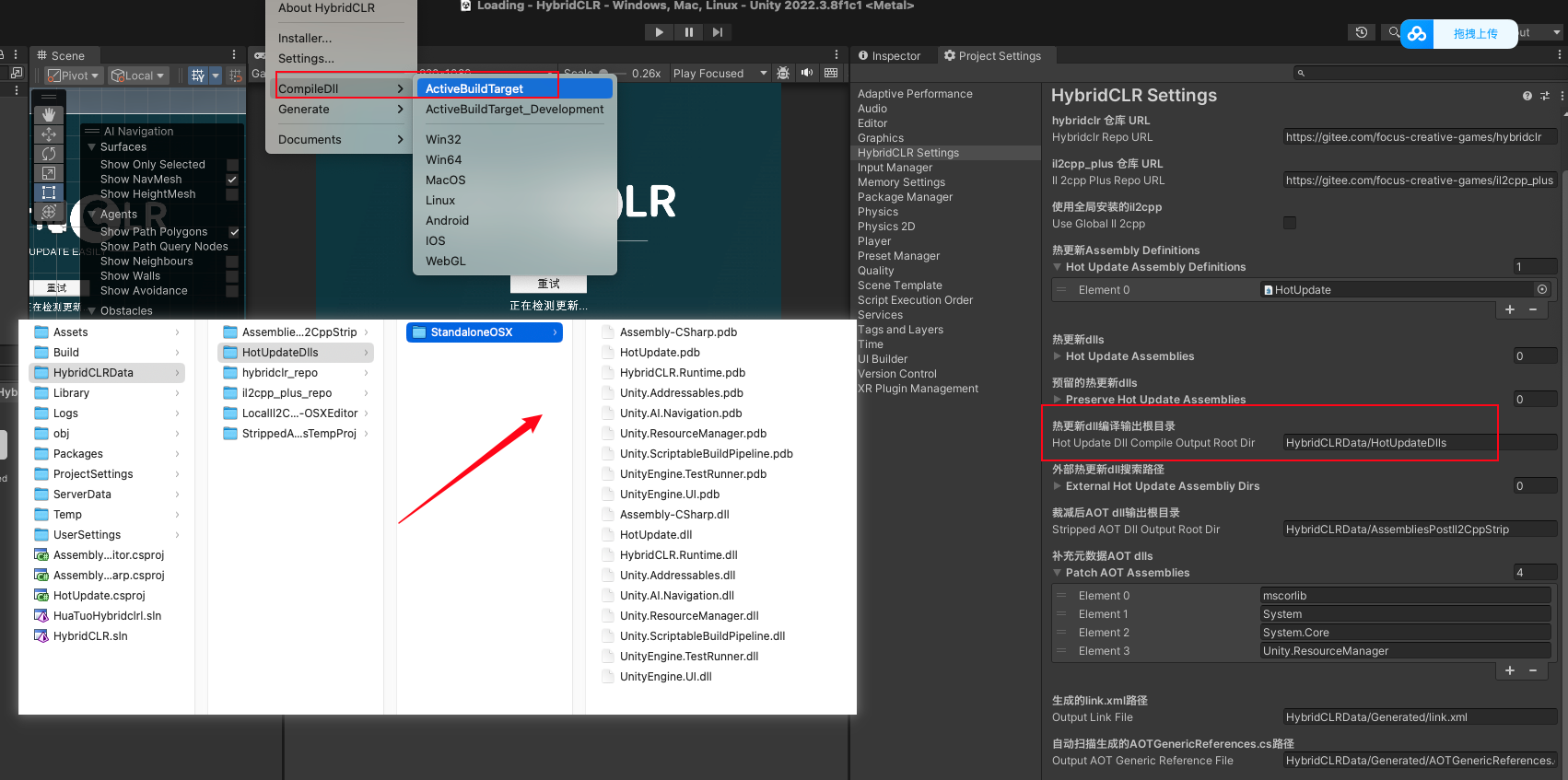Screen dimensions: 1568x780
Task: Open object picker for HotUpdate element
Action: (x=1542, y=289)
